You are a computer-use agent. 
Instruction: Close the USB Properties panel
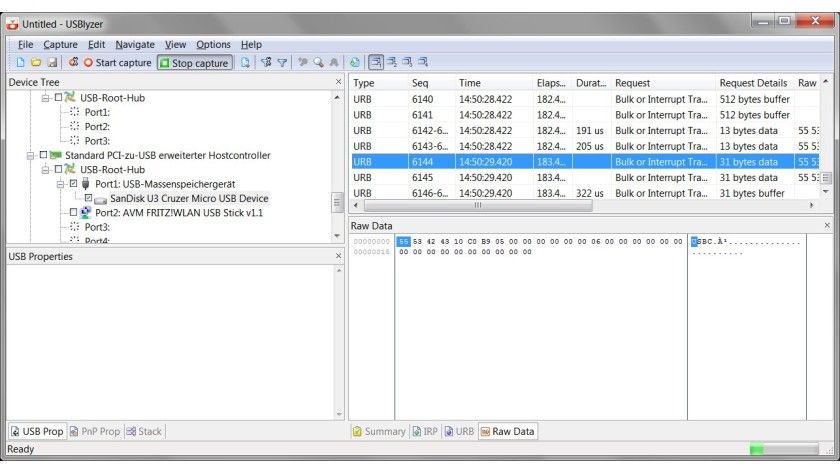(x=338, y=256)
